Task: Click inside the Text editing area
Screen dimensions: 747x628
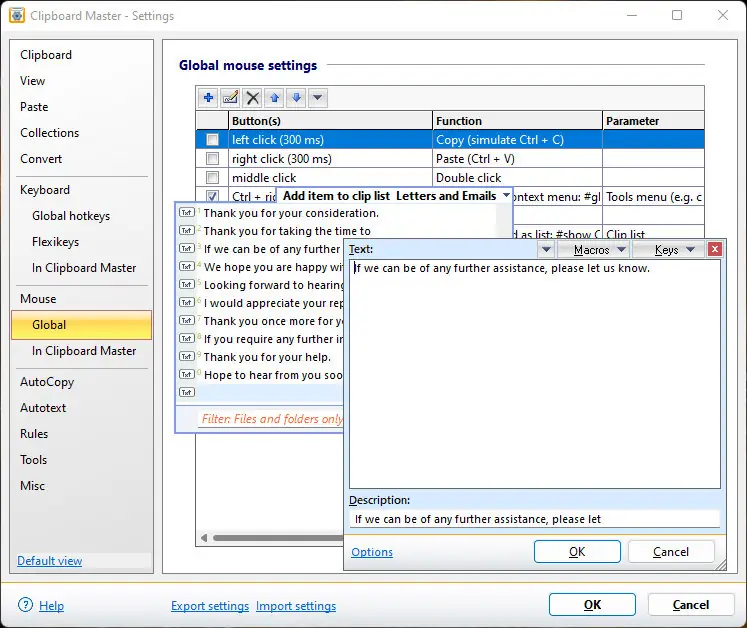Action: click(535, 374)
